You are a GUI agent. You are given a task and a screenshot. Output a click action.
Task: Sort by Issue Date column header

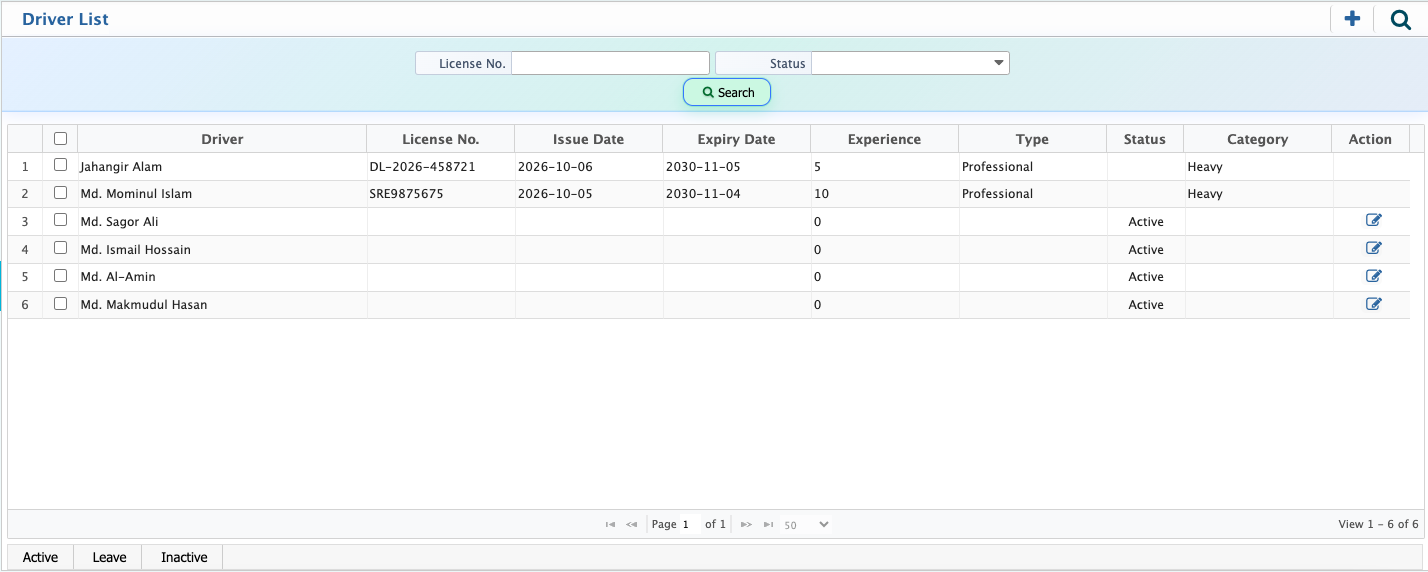588,139
